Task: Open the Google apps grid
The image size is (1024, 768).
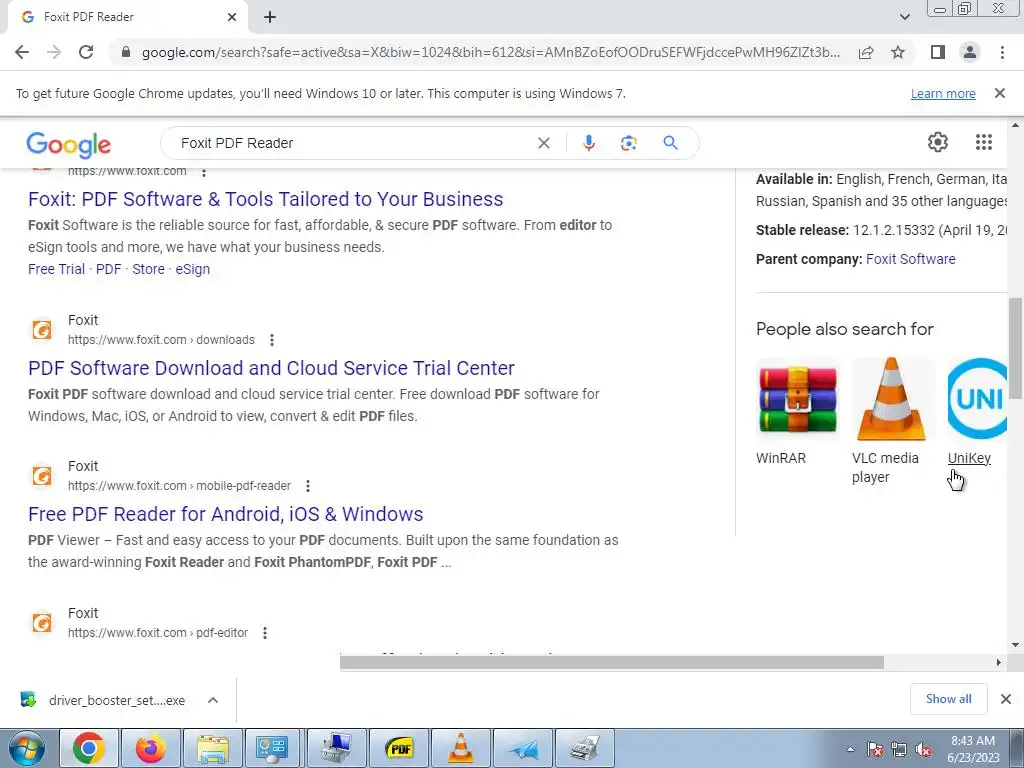Action: (984, 142)
